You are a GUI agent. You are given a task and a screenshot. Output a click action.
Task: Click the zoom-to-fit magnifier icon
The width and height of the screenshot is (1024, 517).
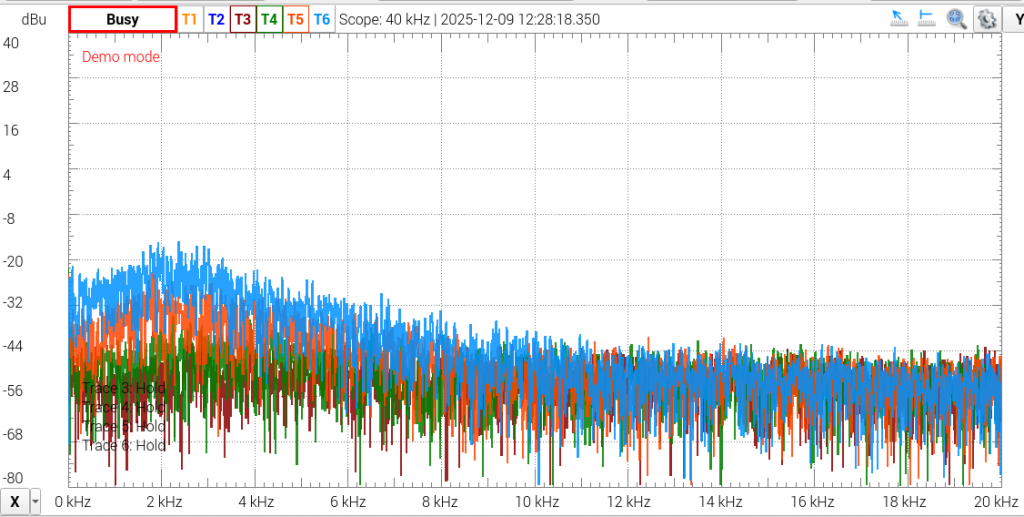pos(957,19)
